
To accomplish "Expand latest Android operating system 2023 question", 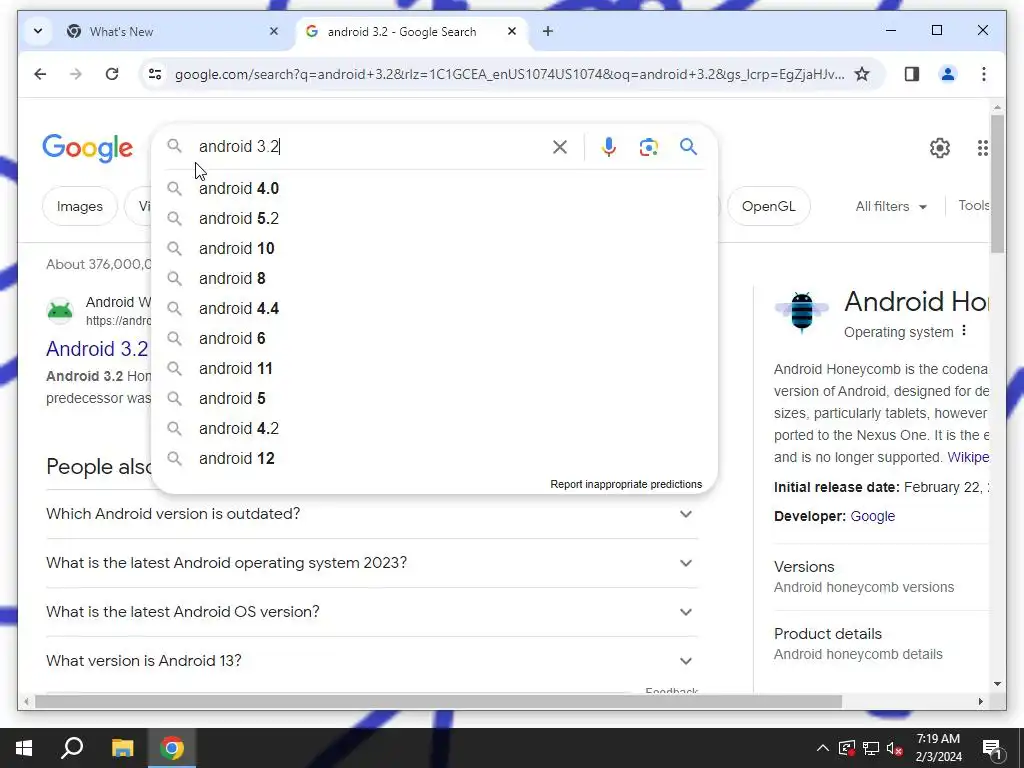I will pos(372,563).
